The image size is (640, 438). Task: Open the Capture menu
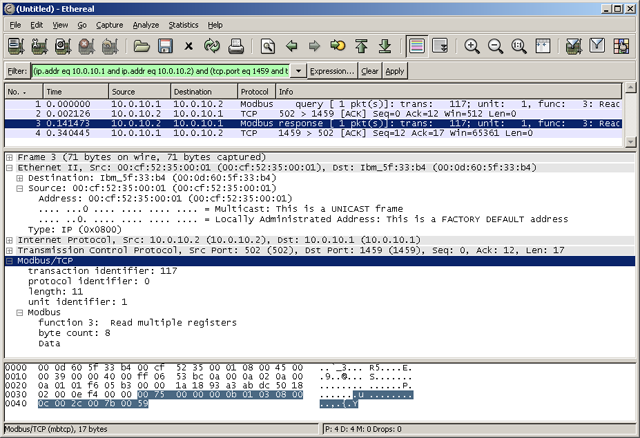109,25
